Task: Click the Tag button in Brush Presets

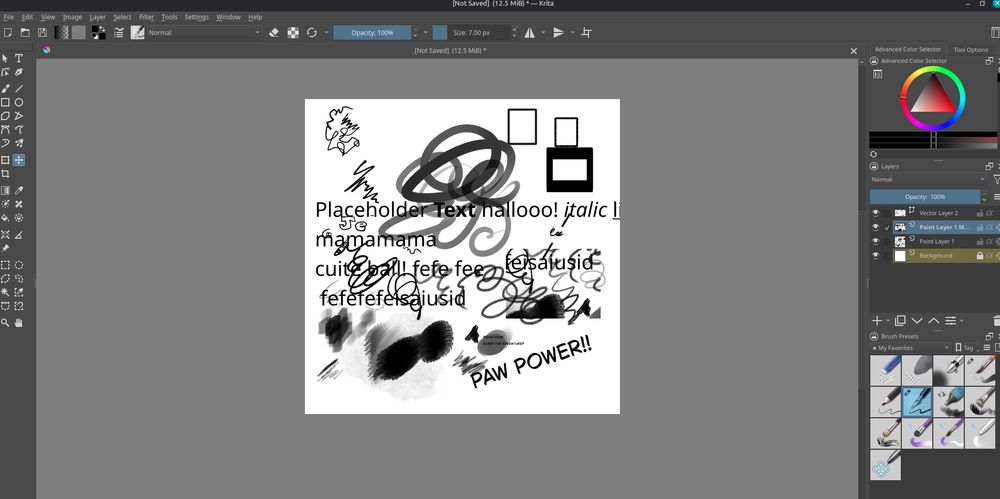Action: tap(964, 348)
